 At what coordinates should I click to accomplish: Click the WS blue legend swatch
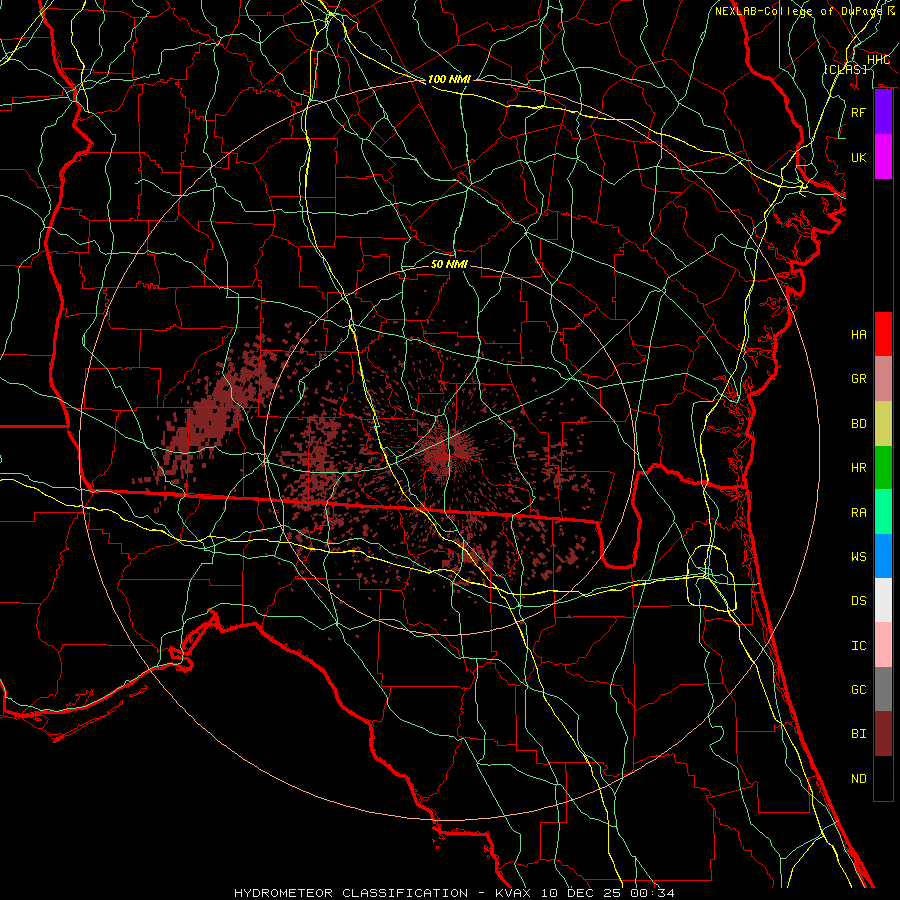coord(883,556)
